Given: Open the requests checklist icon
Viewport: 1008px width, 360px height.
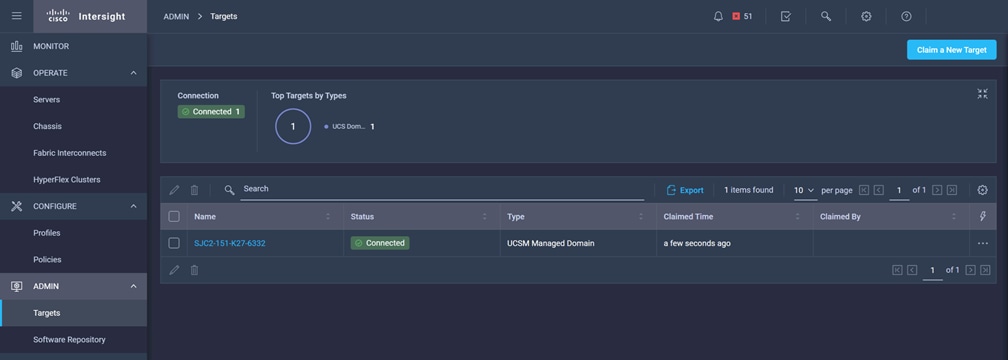Looking at the screenshot, I should pos(786,17).
